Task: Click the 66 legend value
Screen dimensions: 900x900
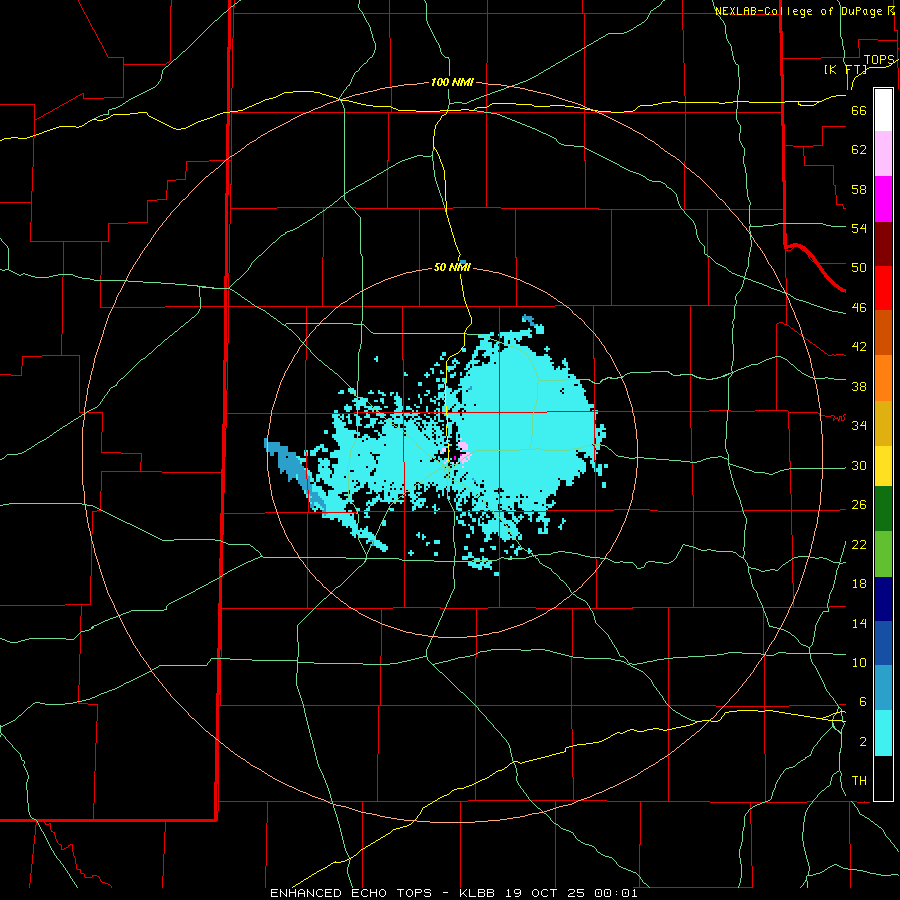Action: pyautogui.click(x=859, y=110)
